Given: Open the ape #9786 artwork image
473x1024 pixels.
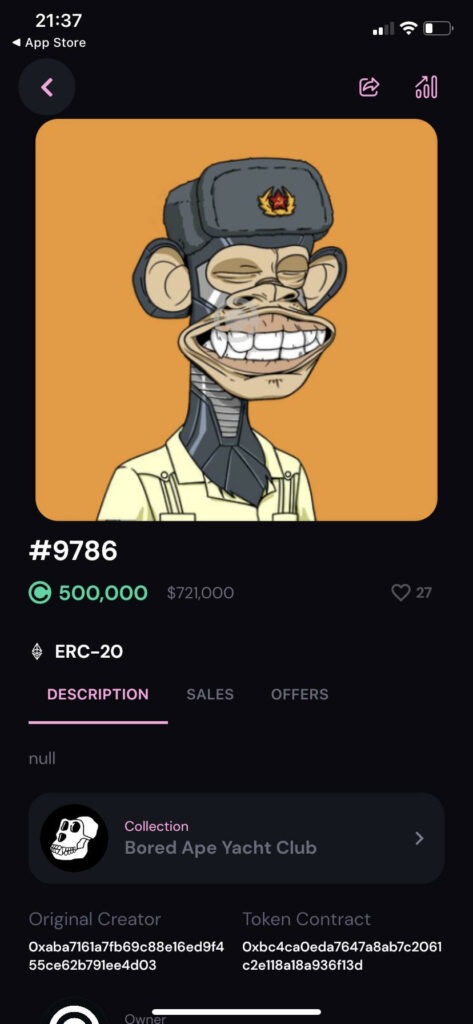Looking at the screenshot, I should 236,319.
